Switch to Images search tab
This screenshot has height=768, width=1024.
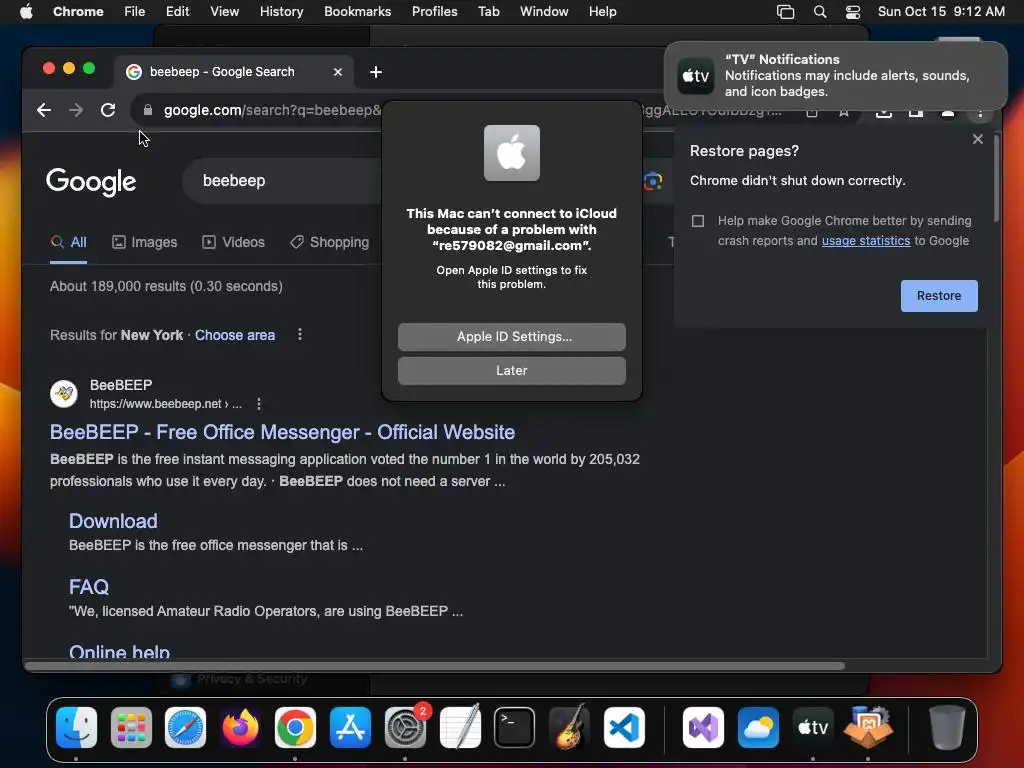tap(144, 243)
